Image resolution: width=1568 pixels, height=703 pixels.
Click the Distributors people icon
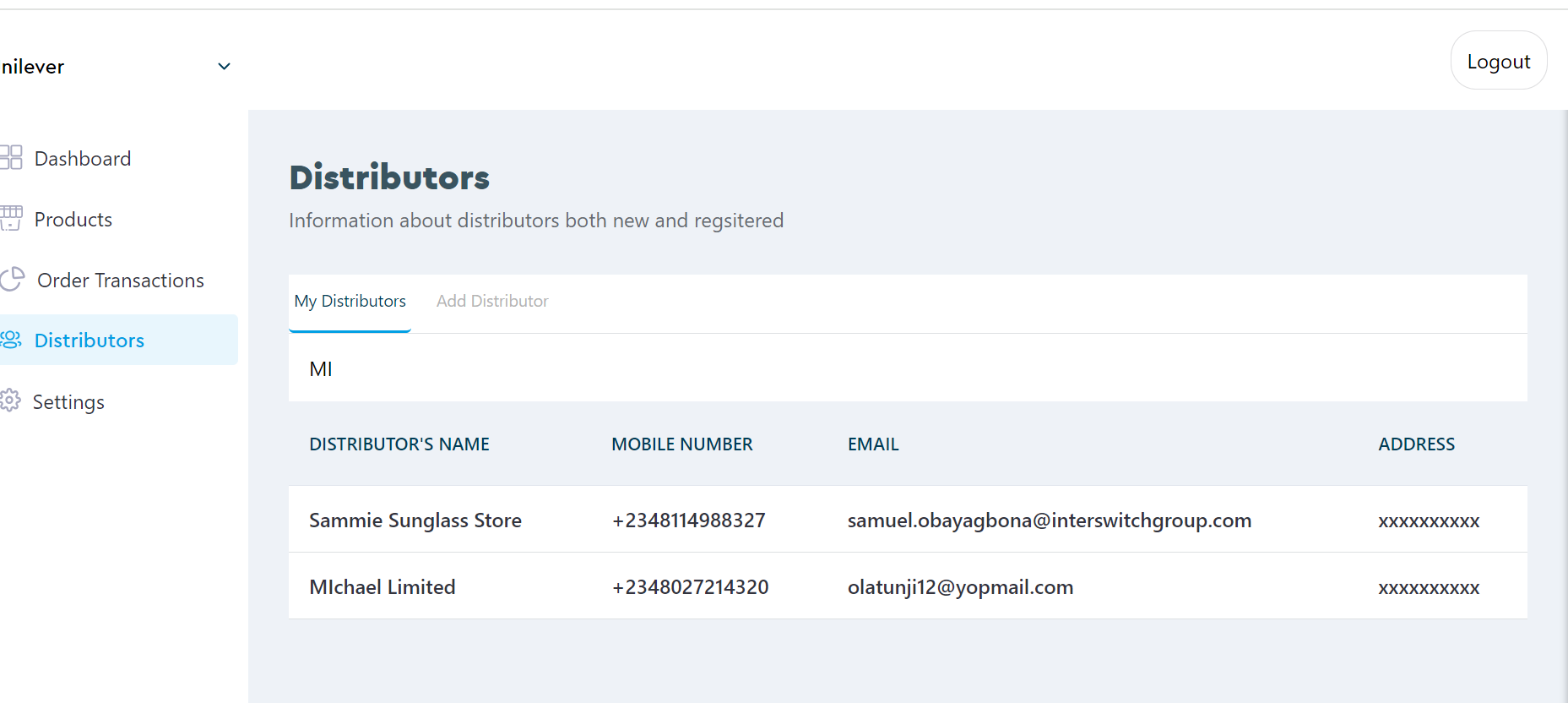coord(11,341)
